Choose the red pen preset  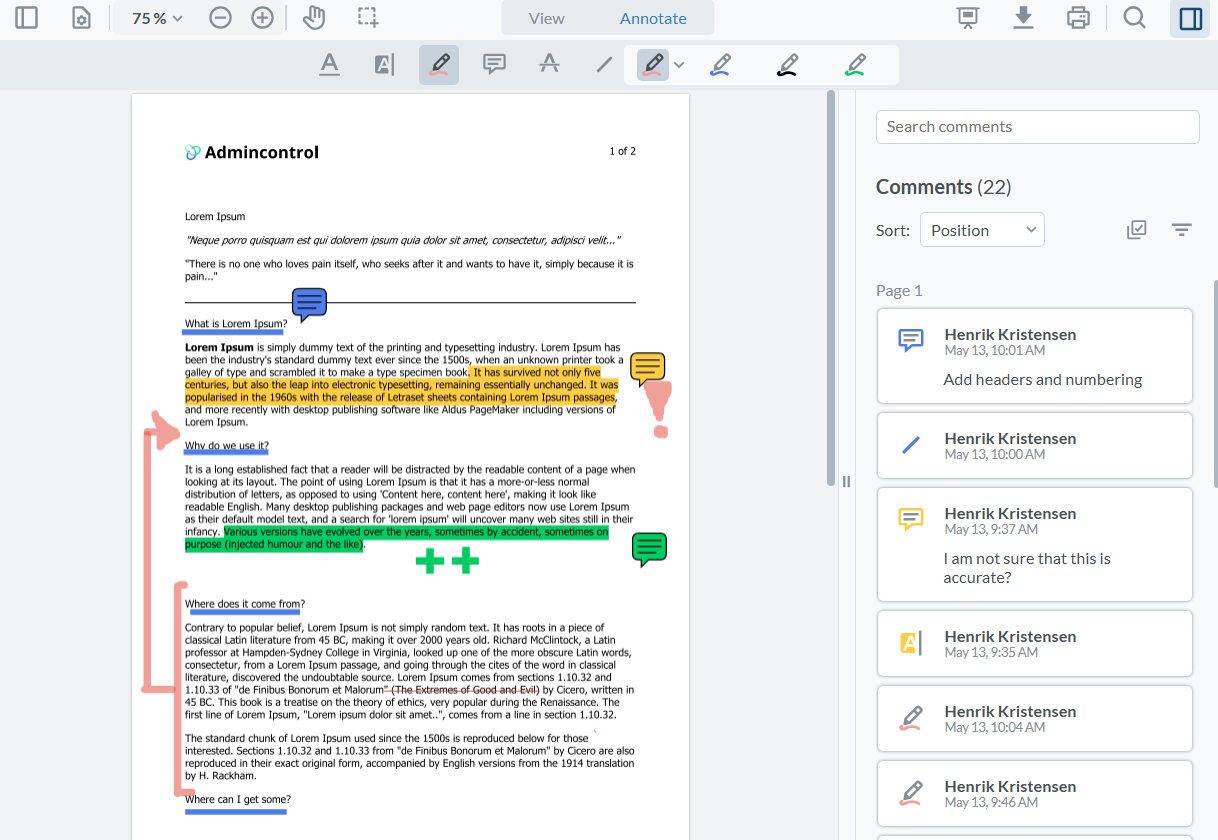tap(653, 65)
